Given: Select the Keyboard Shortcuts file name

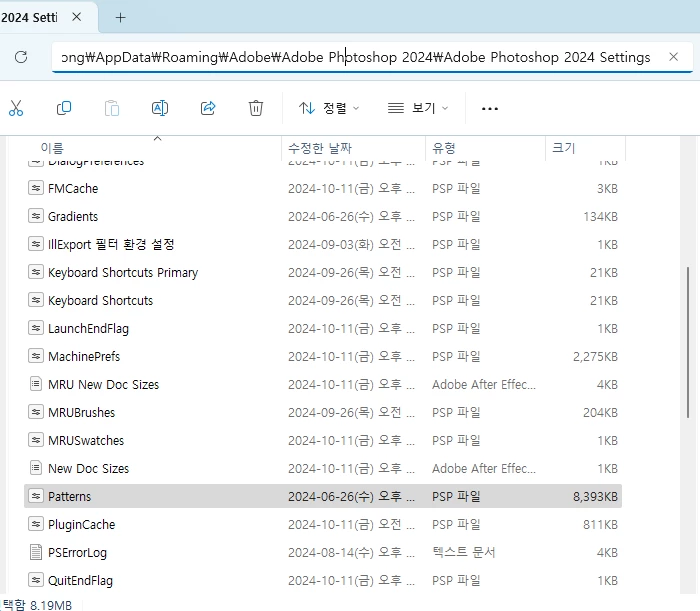Looking at the screenshot, I should pos(100,301).
